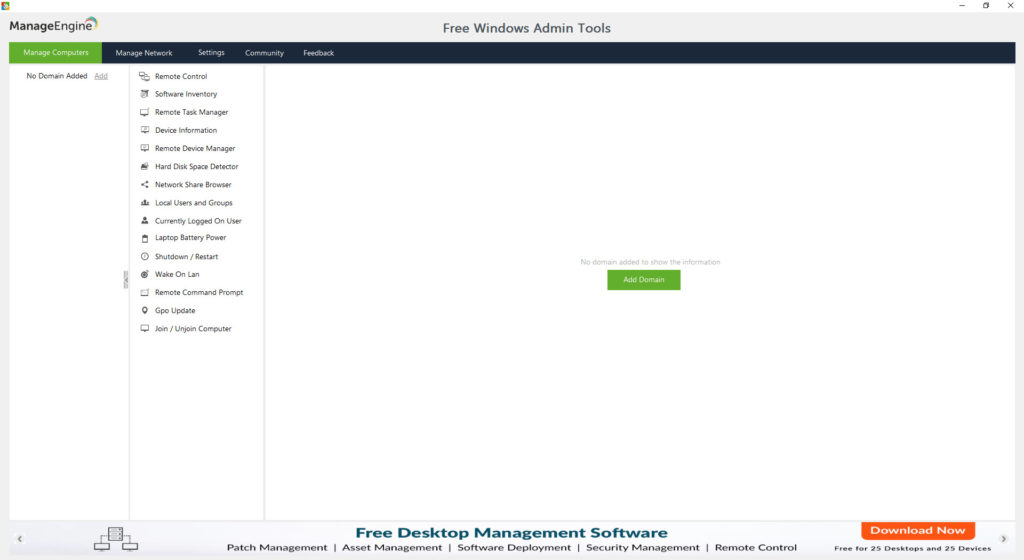
Task: Open the Feedback tab
Action: [318, 53]
